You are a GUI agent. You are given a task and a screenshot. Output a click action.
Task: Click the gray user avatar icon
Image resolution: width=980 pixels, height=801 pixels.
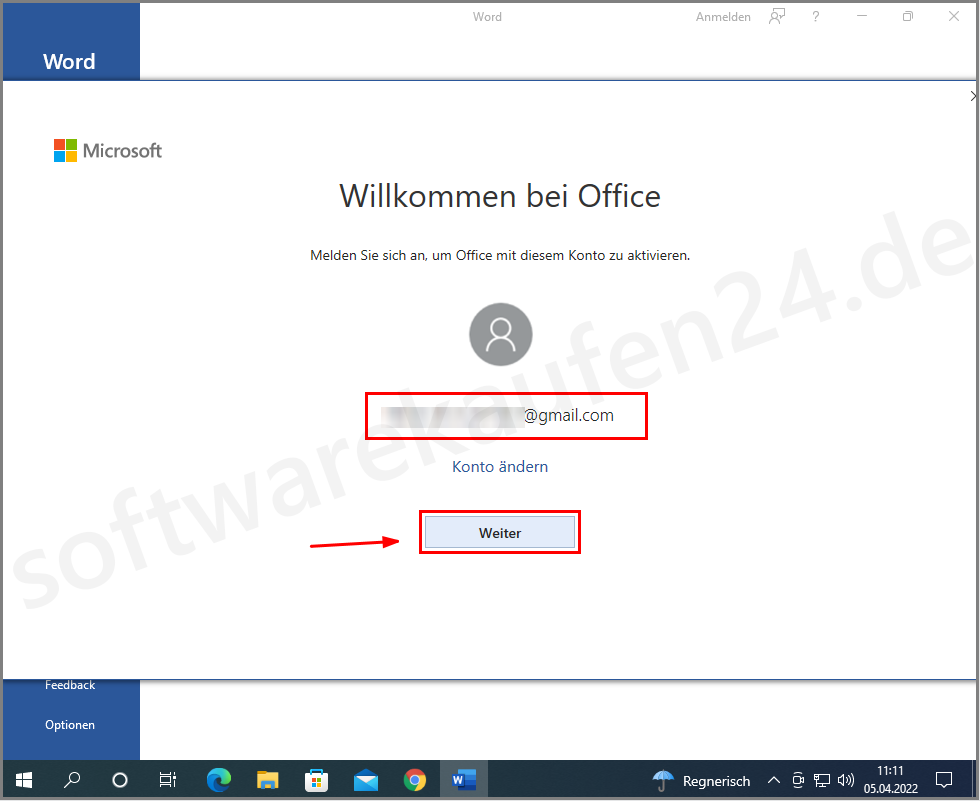[x=501, y=334]
